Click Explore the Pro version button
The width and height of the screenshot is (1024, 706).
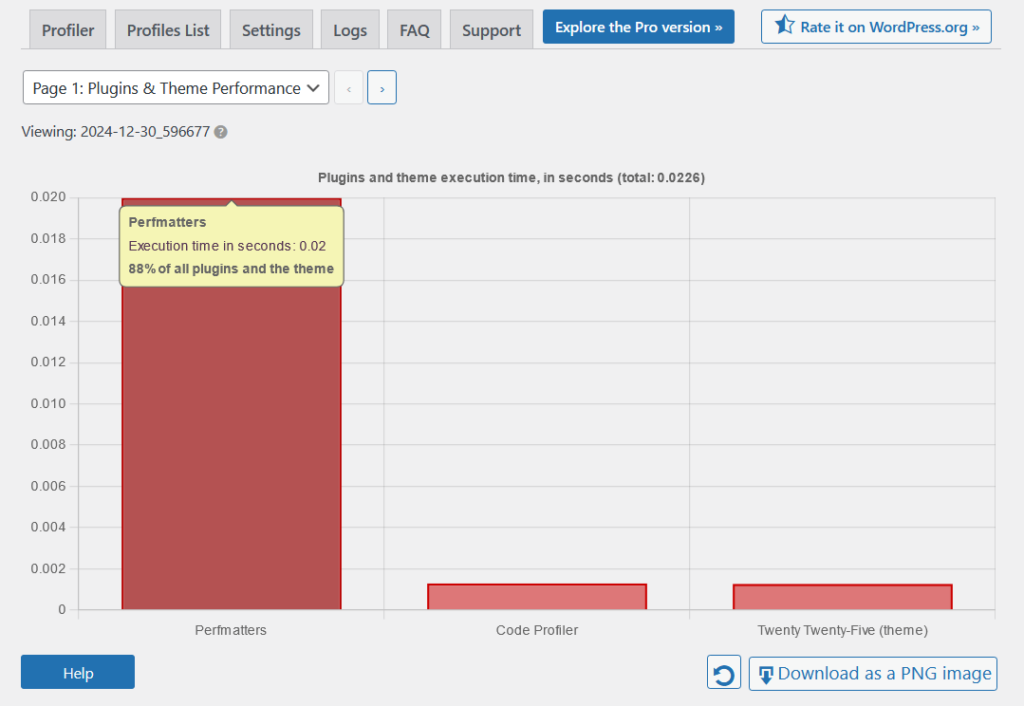tap(638, 27)
